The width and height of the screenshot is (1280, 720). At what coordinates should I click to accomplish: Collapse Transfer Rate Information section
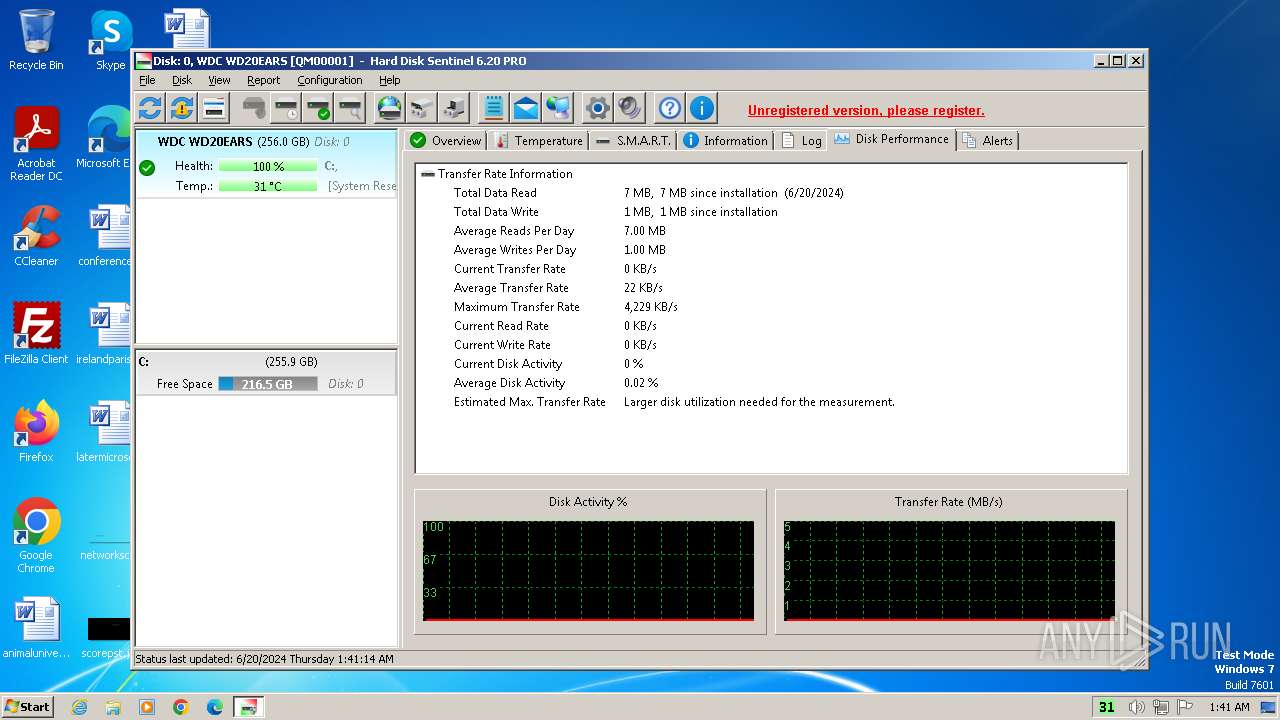427,174
